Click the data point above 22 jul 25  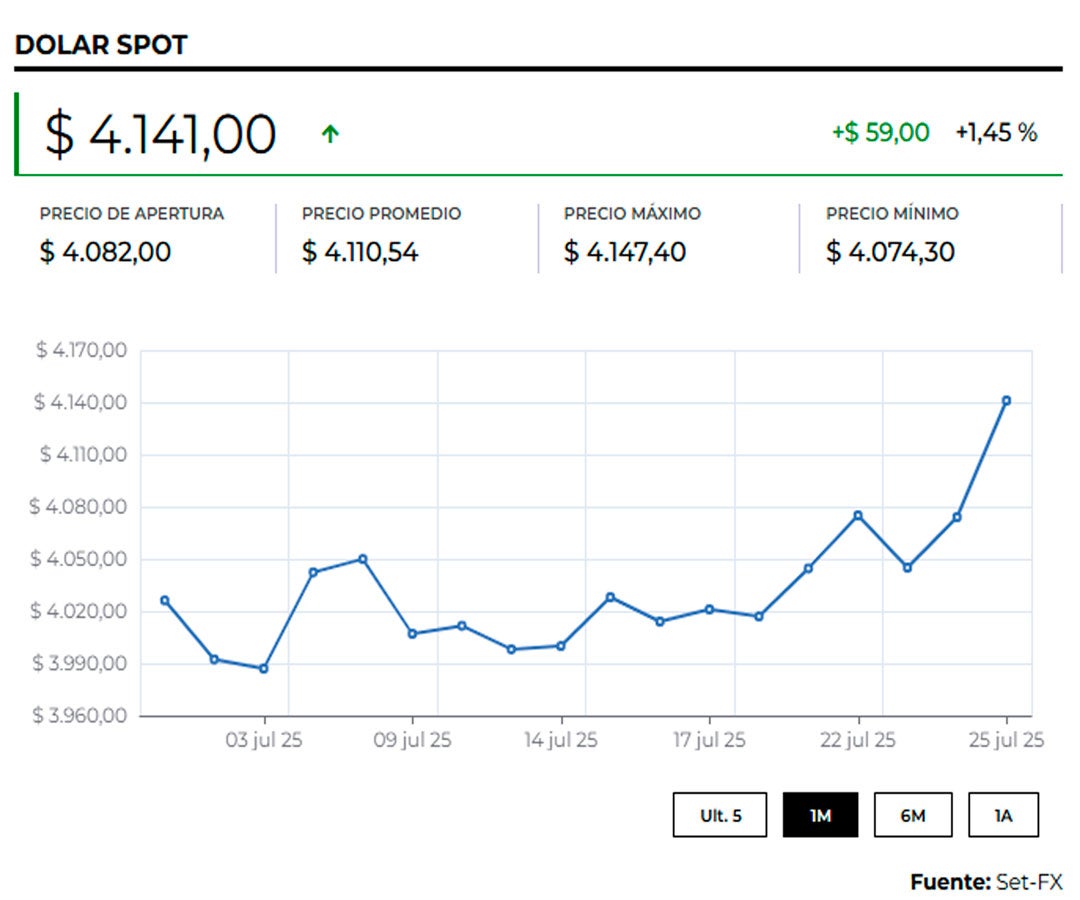858,515
